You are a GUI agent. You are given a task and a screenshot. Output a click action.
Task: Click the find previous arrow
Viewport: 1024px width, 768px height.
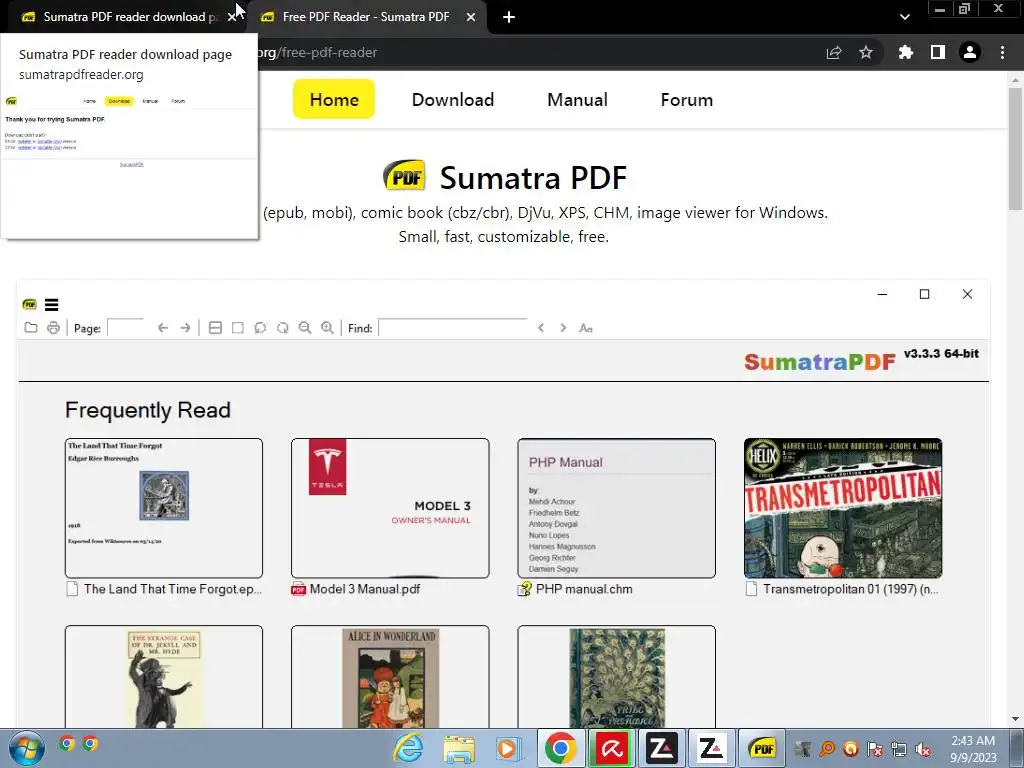pos(541,328)
